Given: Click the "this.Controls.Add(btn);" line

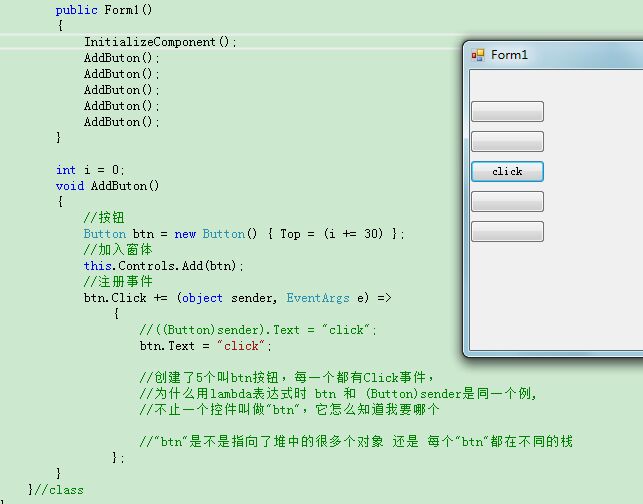Looking at the screenshot, I should click(164, 266).
